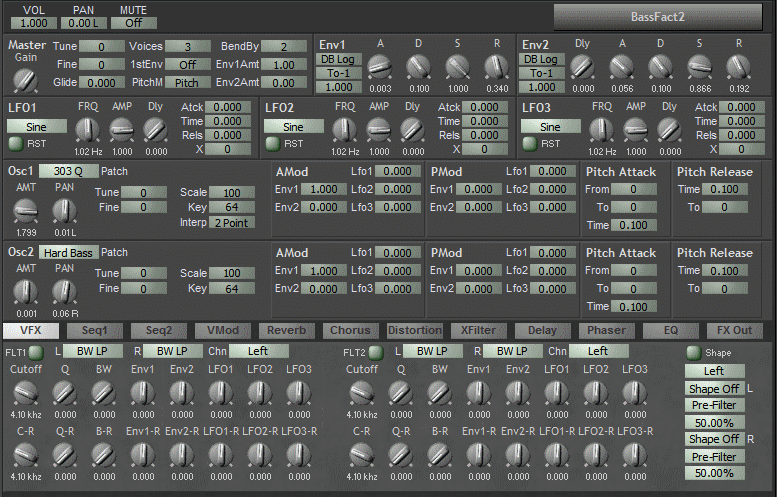The height and width of the screenshot is (497, 777).
Task: Open the Seq1 tab
Action: click(95, 331)
